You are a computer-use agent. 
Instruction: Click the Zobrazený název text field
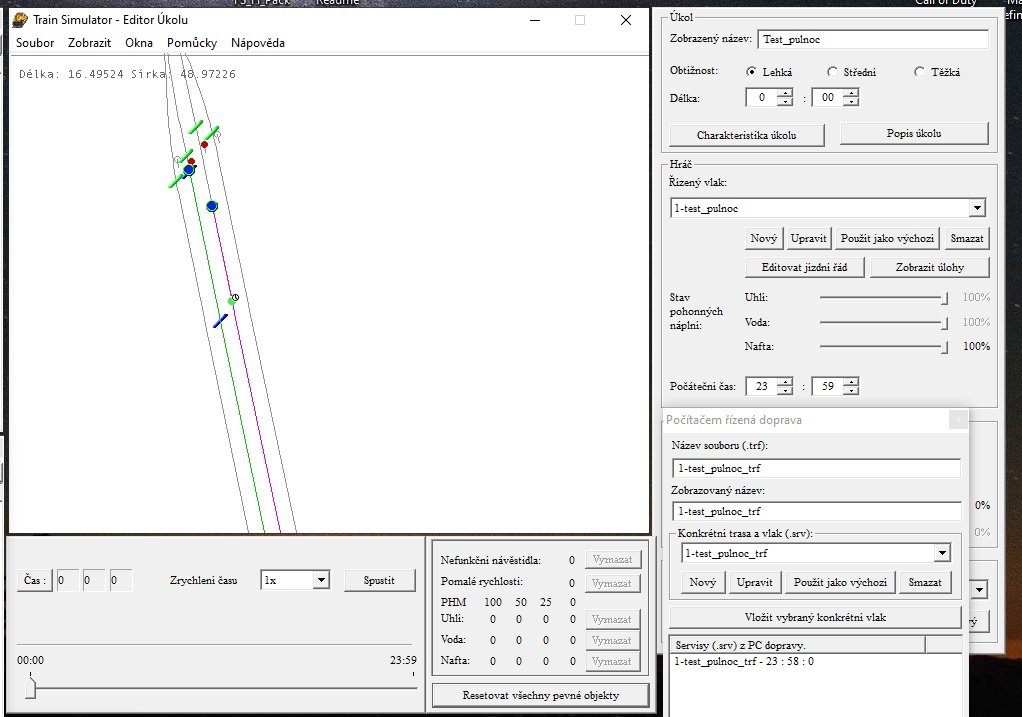click(x=872, y=40)
